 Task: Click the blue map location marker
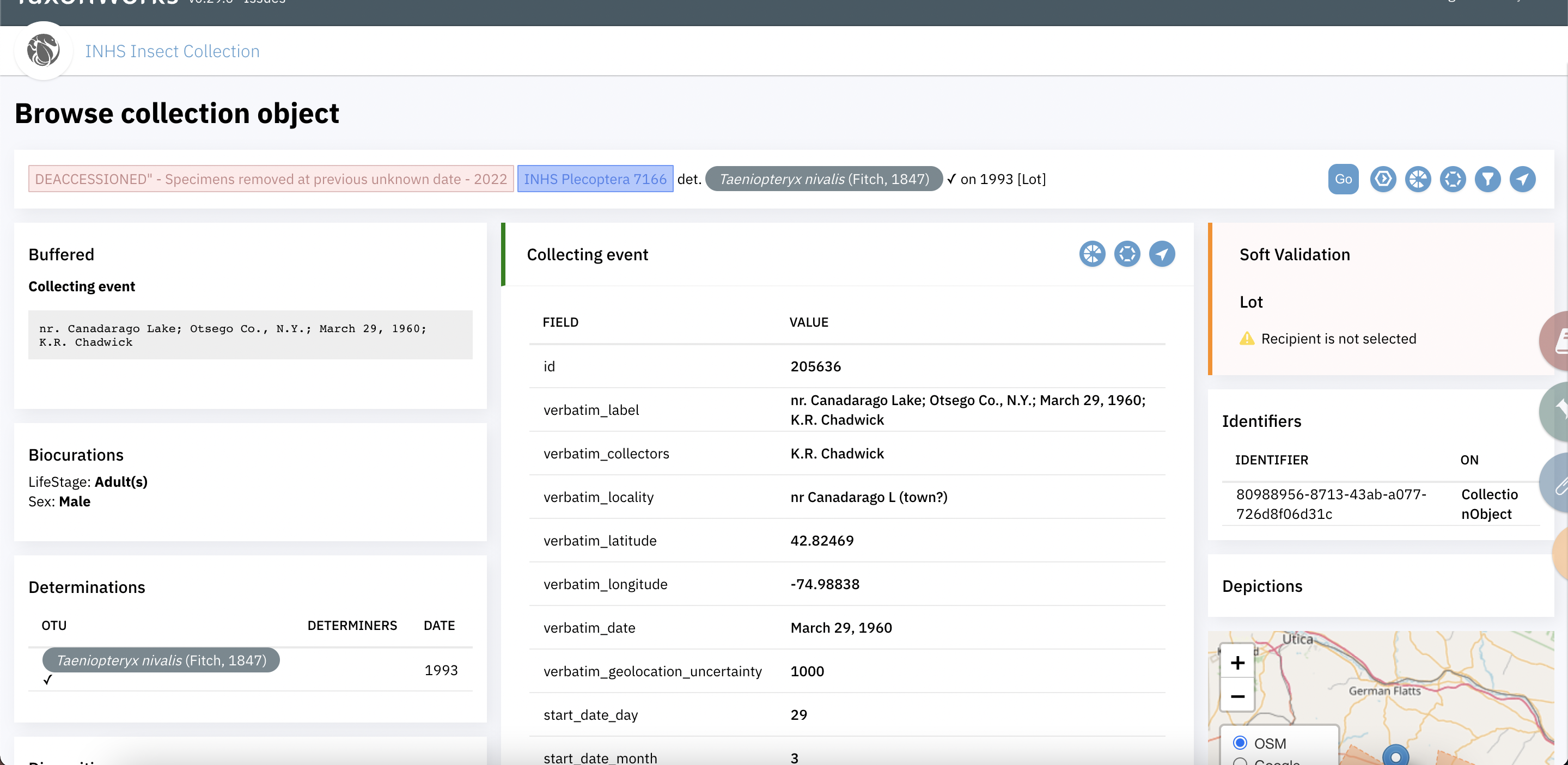click(x=1395, y=756)
